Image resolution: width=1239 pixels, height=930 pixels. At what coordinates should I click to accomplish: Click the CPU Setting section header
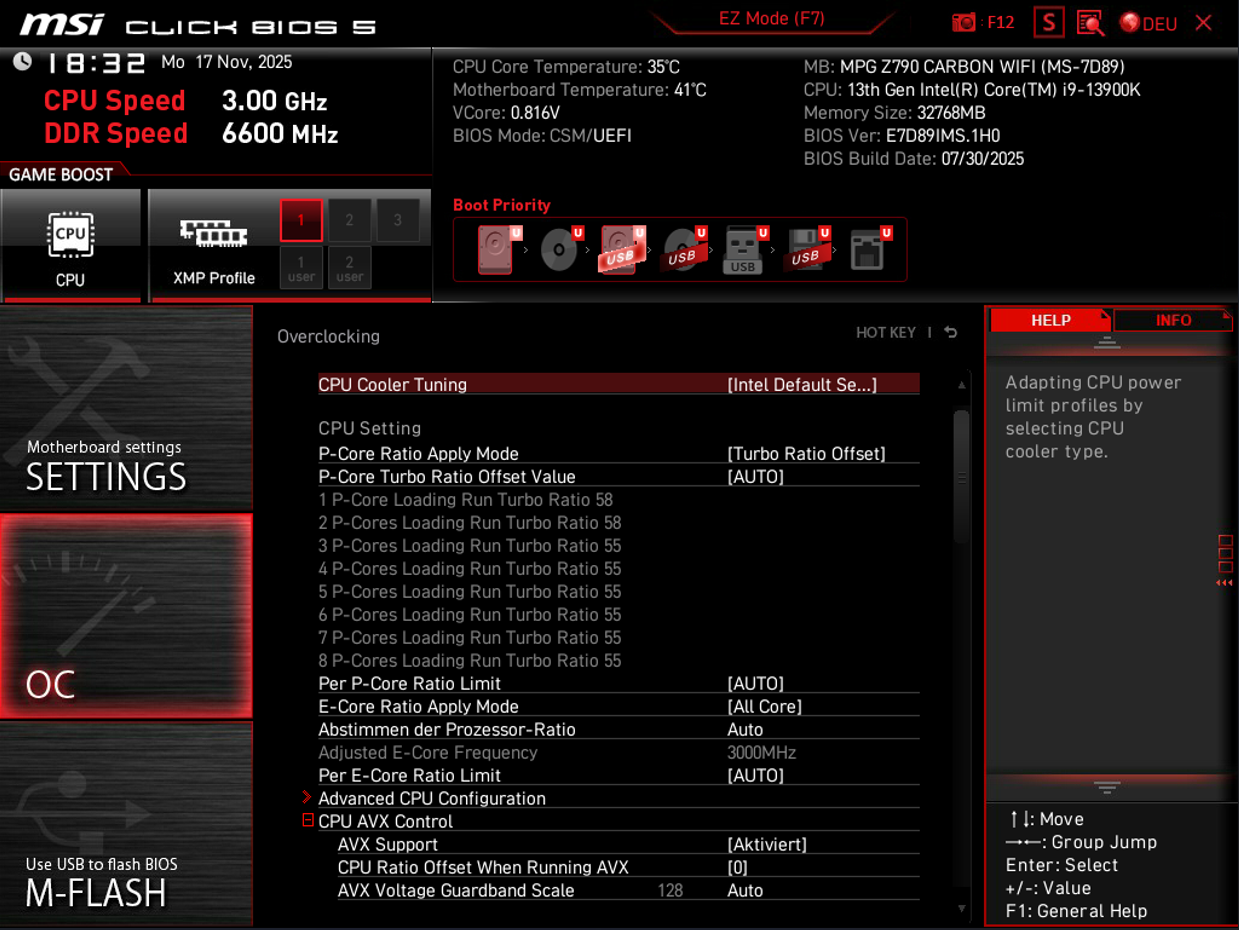tap(370, 429)
